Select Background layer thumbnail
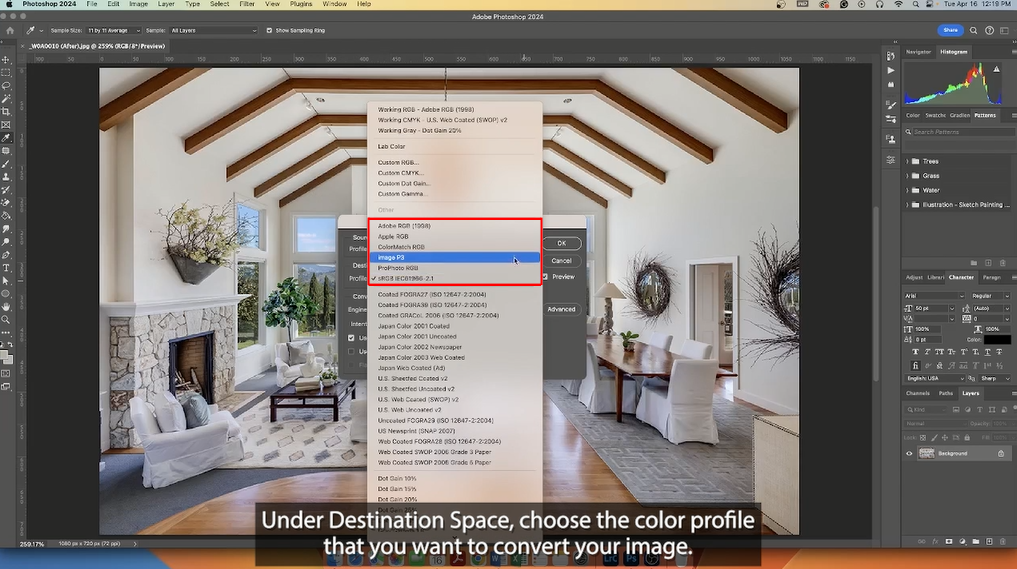This screenshot has height=569, width=1017. point(927,454)
